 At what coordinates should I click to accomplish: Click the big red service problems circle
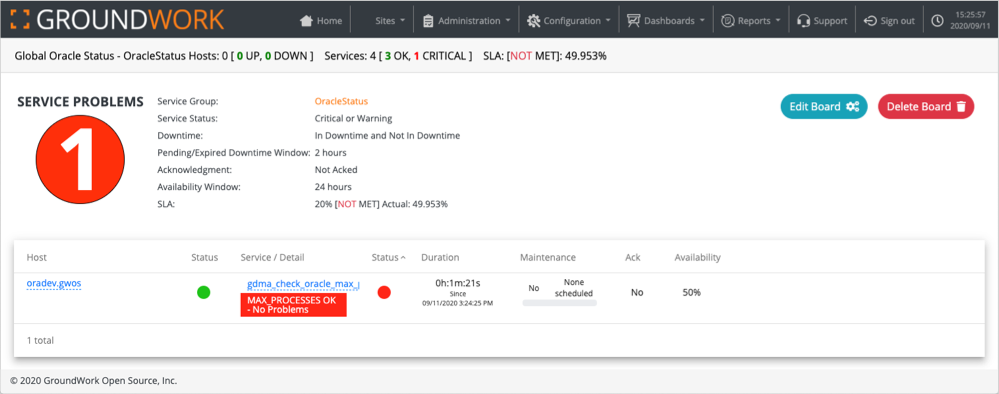coord(80,159)
